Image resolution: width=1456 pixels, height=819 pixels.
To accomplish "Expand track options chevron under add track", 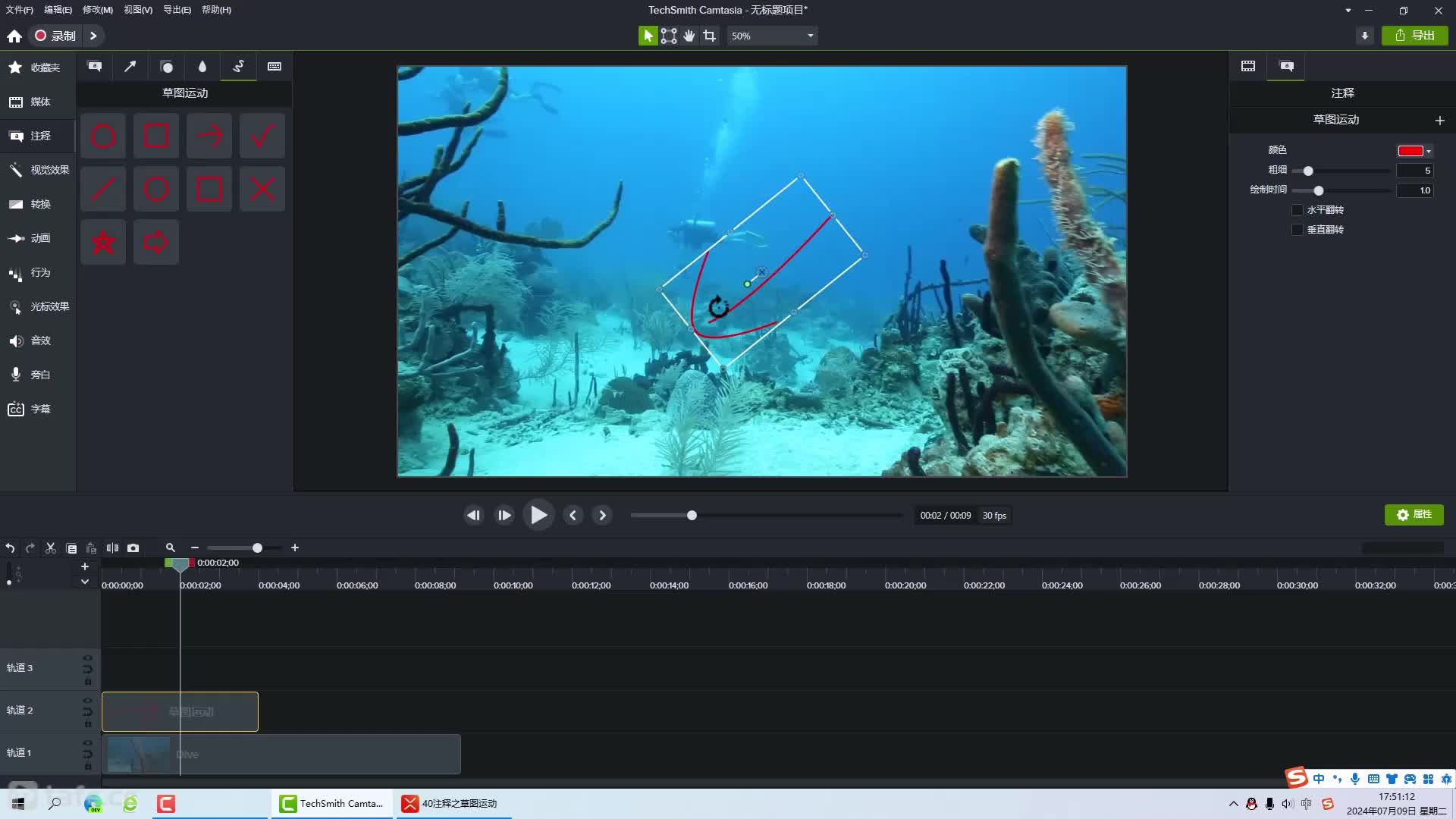I will (x=85, y=582).
